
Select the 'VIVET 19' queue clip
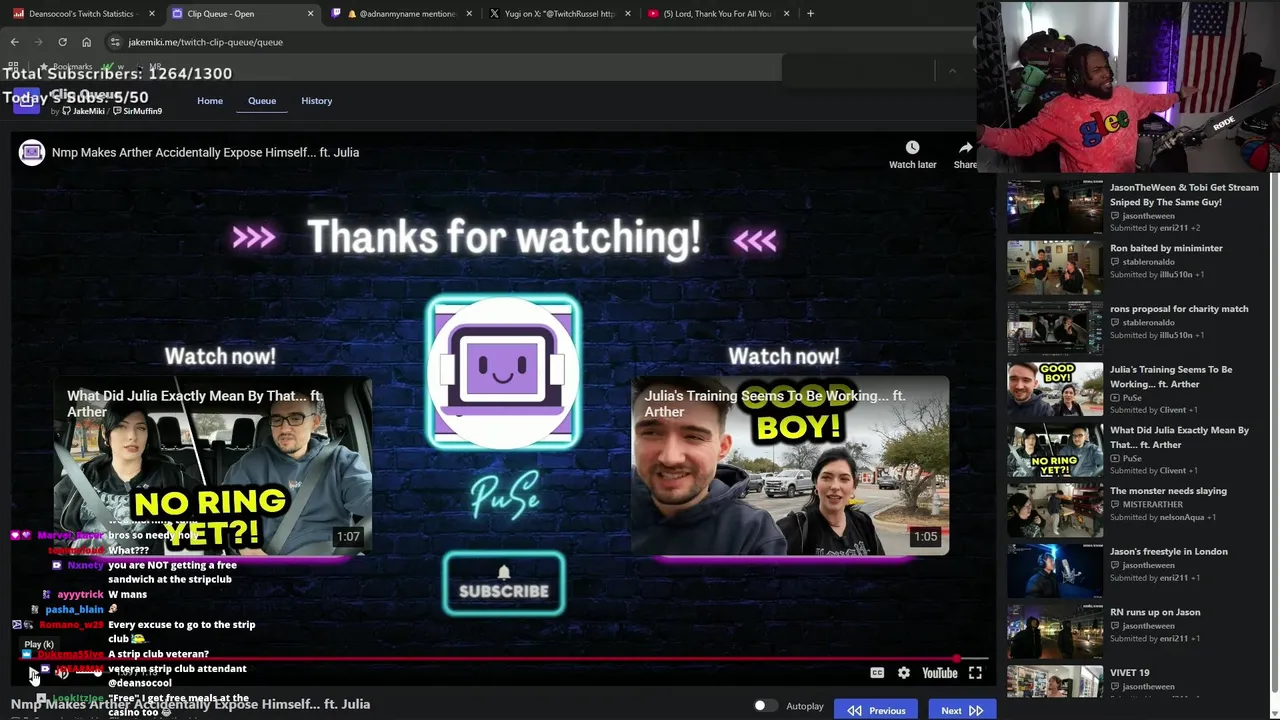[x=1134, y=682]
